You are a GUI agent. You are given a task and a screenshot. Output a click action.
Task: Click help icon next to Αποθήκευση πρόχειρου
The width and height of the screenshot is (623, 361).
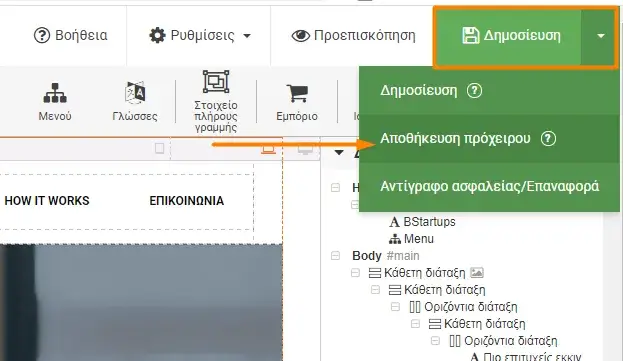(x=548, y=139)
